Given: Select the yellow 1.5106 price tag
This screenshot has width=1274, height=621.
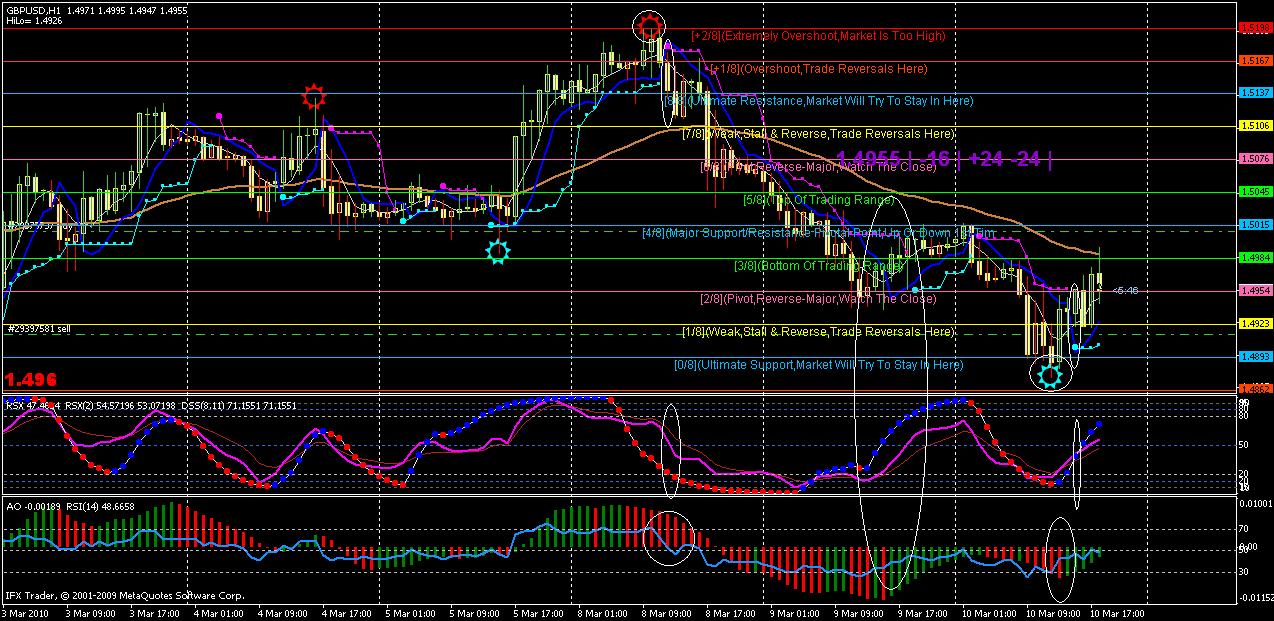Looking at the screenshot, I should point(1254,126).
